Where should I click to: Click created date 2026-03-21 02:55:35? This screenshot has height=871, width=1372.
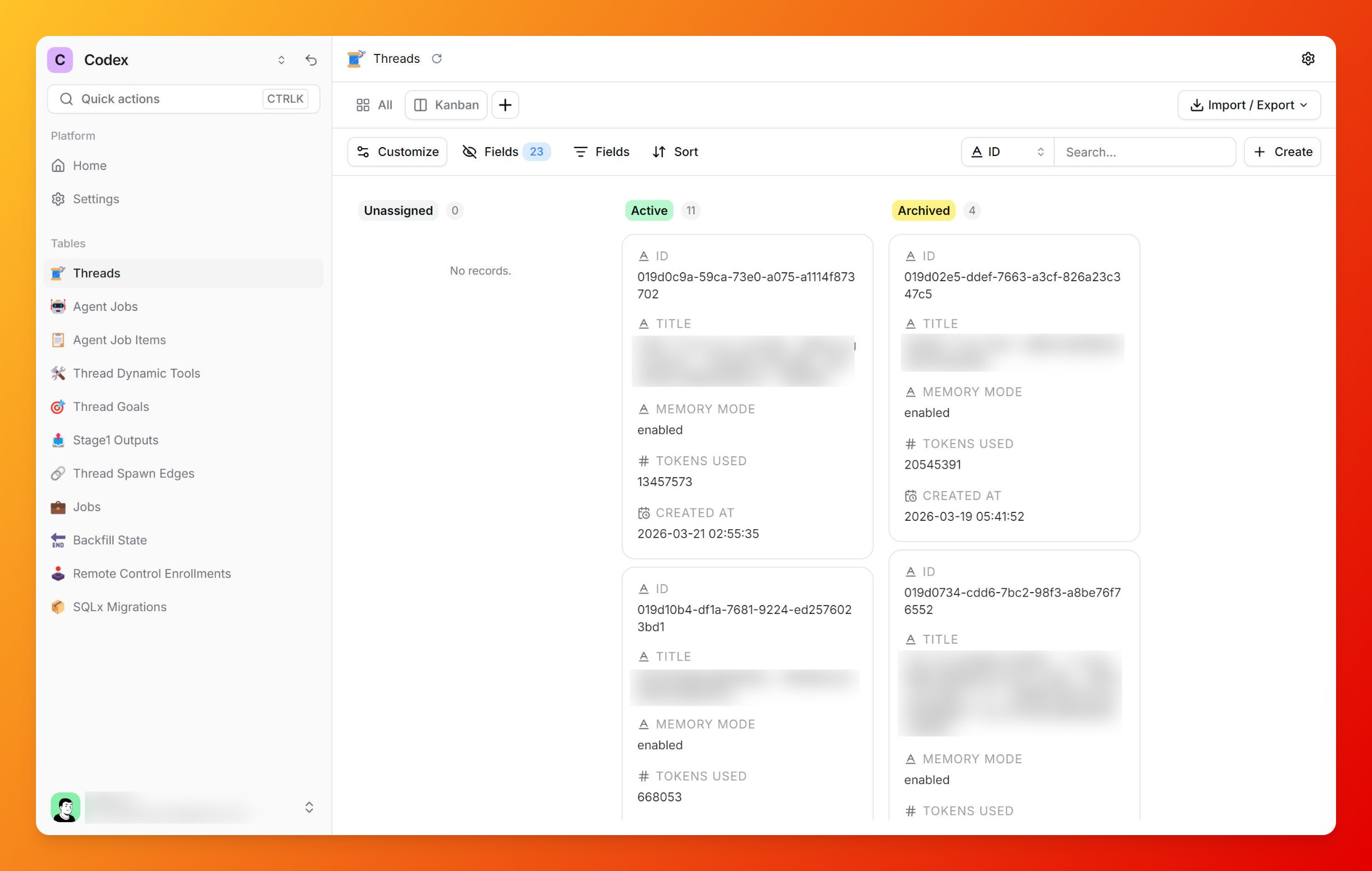698,534
